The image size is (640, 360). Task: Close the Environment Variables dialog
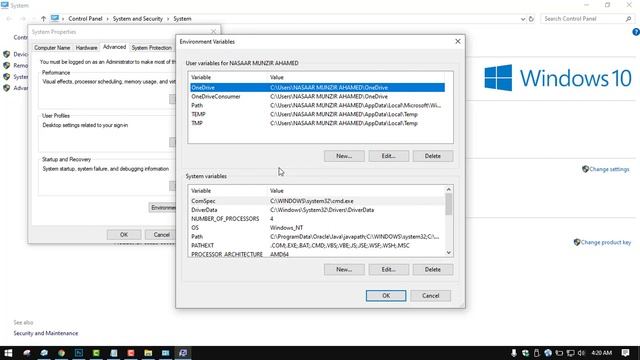tap(458, 41)
